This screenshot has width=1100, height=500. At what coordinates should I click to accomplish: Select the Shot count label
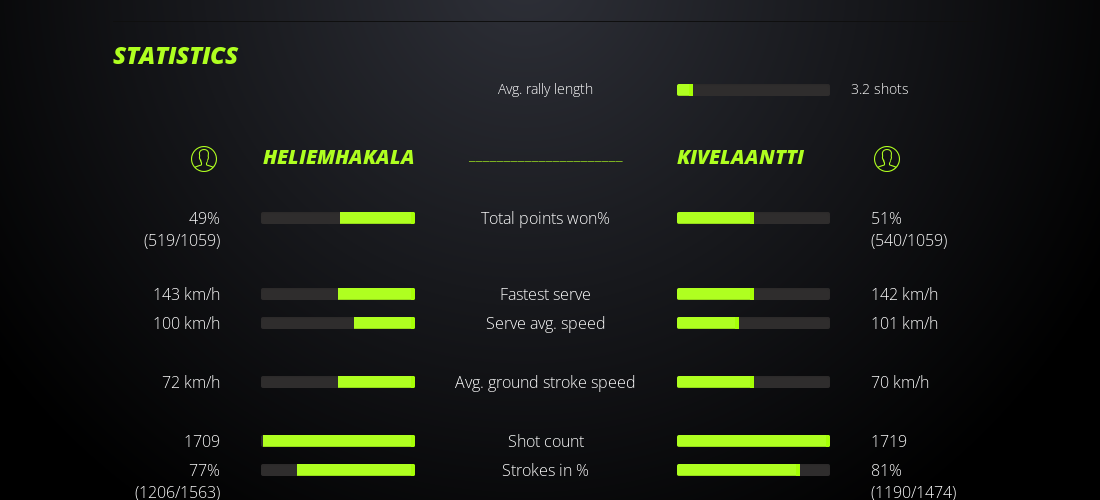pyautogui.click(x=545, y=441)
